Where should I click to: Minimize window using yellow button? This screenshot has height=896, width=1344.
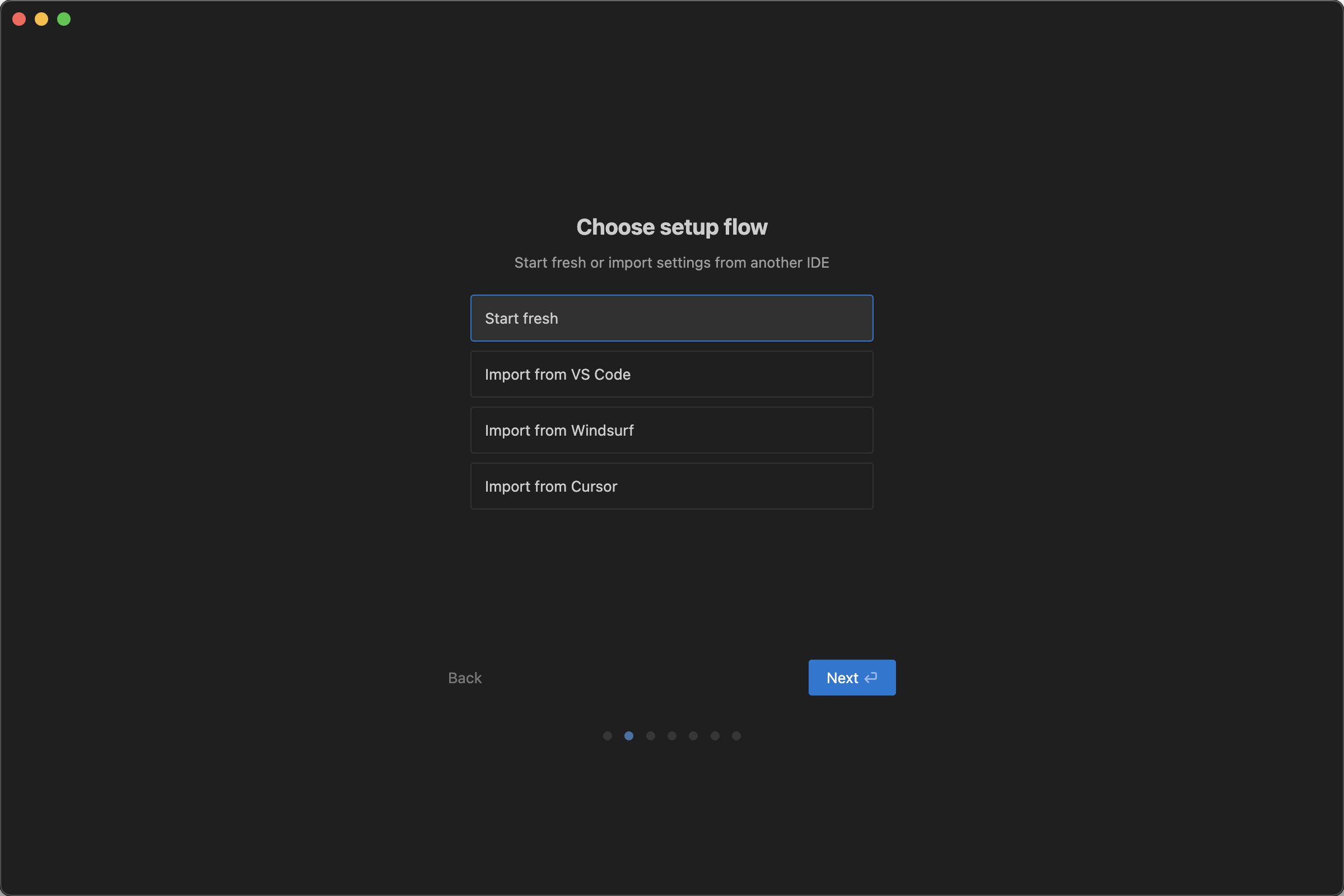pos(41,19)
